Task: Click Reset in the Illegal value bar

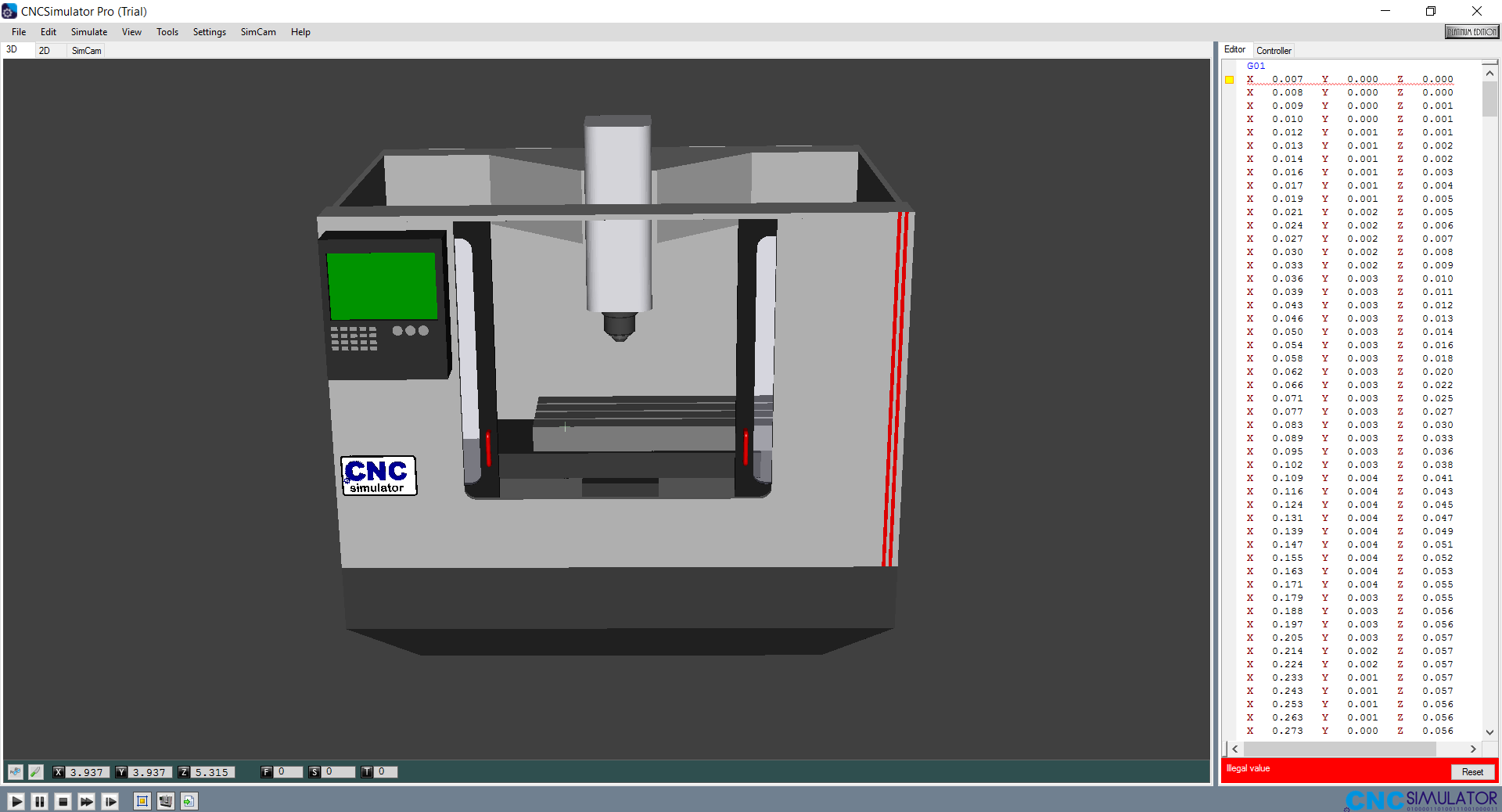Action: 1472,772
